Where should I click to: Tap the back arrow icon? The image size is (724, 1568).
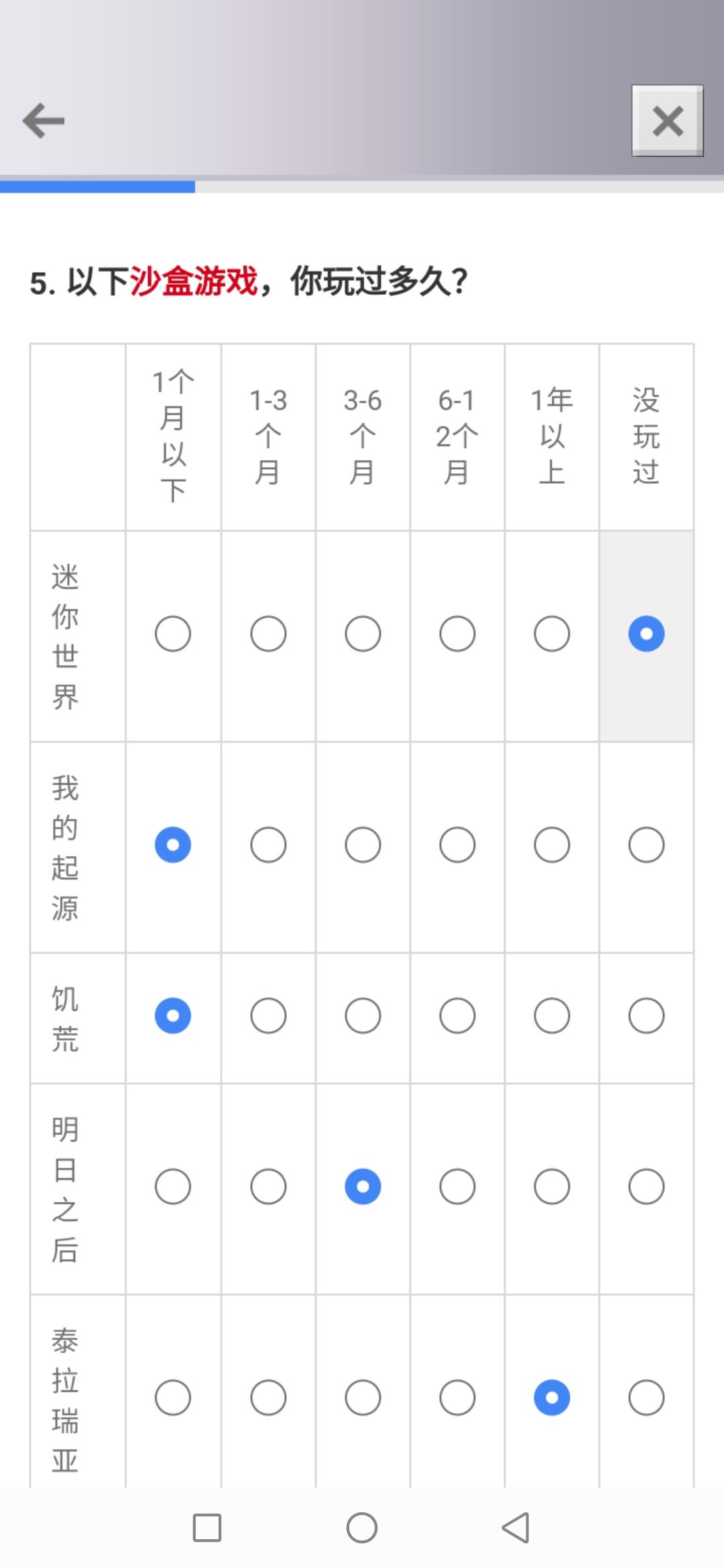click(x=44, y=121)
